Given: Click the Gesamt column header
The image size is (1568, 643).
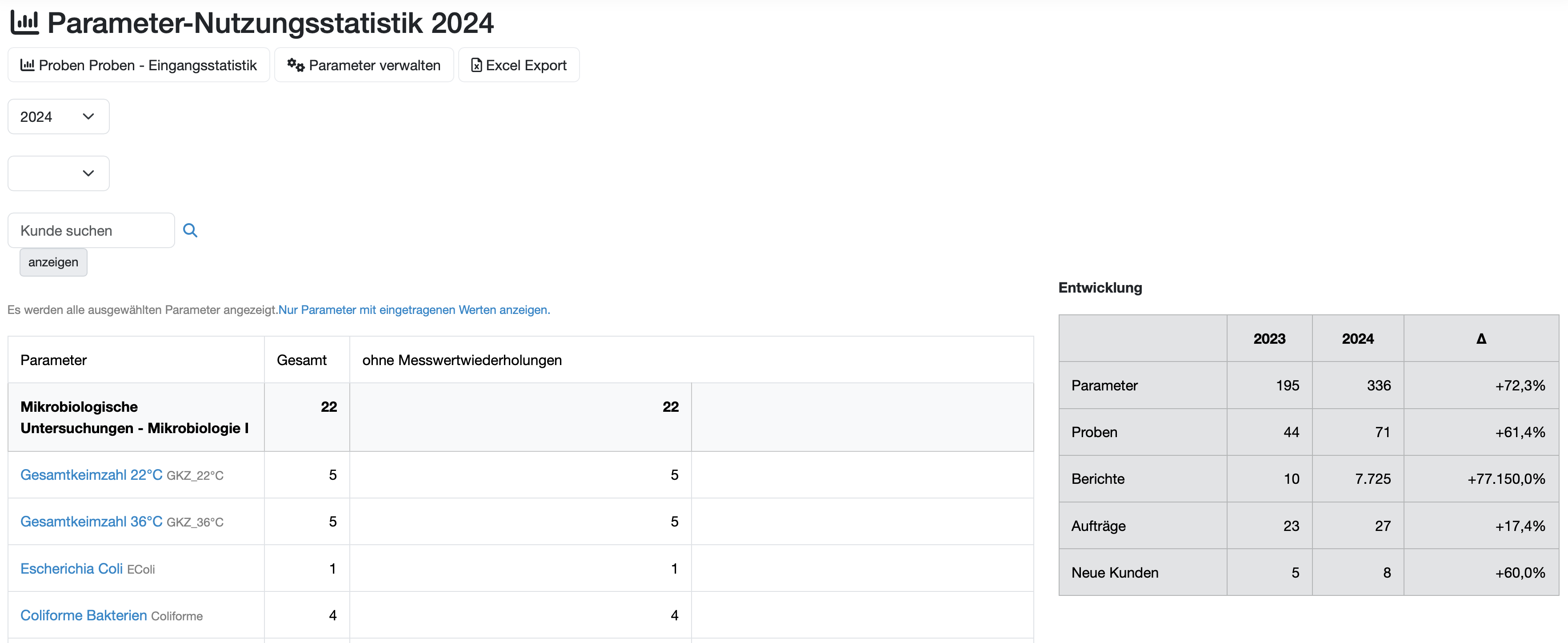Looking at the screenshot, I should pyautogui.click(x=301, y=360).
